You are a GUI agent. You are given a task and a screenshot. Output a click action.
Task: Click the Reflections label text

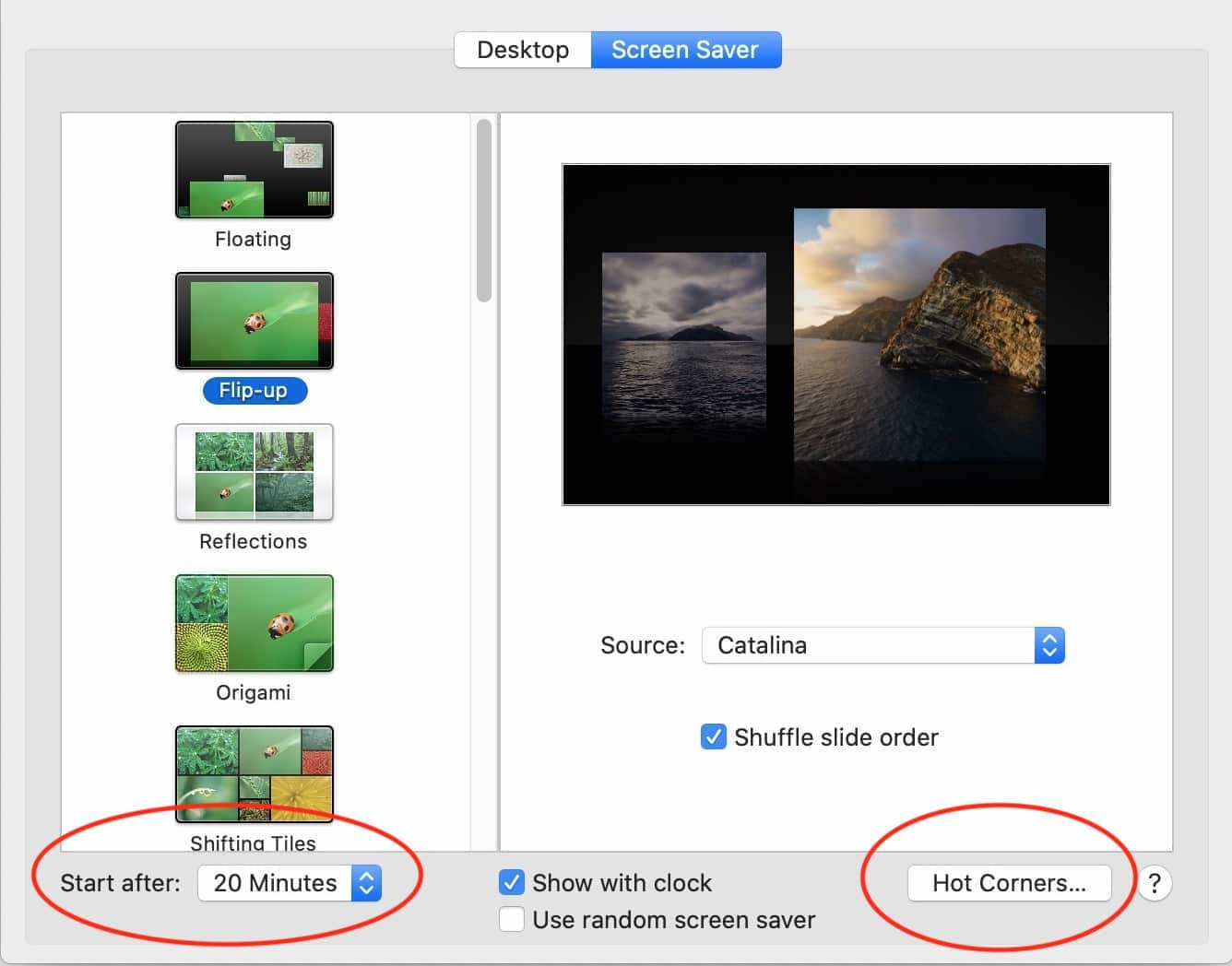coord(254,542)
